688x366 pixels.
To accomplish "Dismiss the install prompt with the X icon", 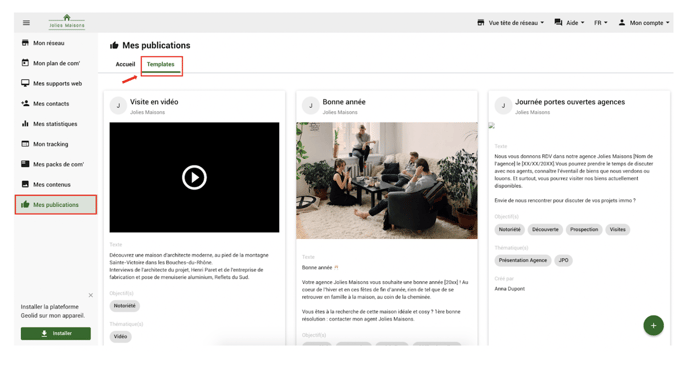I will pyautogui.click(x=90, y=295).
